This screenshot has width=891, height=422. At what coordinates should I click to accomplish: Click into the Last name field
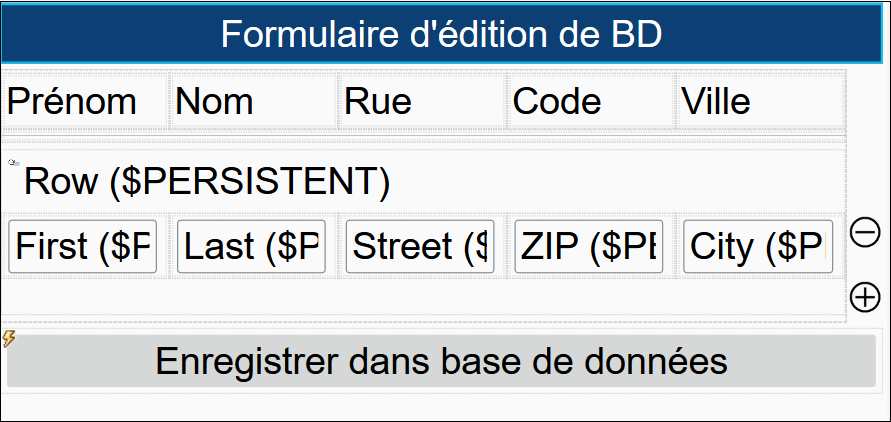[251, 246]
